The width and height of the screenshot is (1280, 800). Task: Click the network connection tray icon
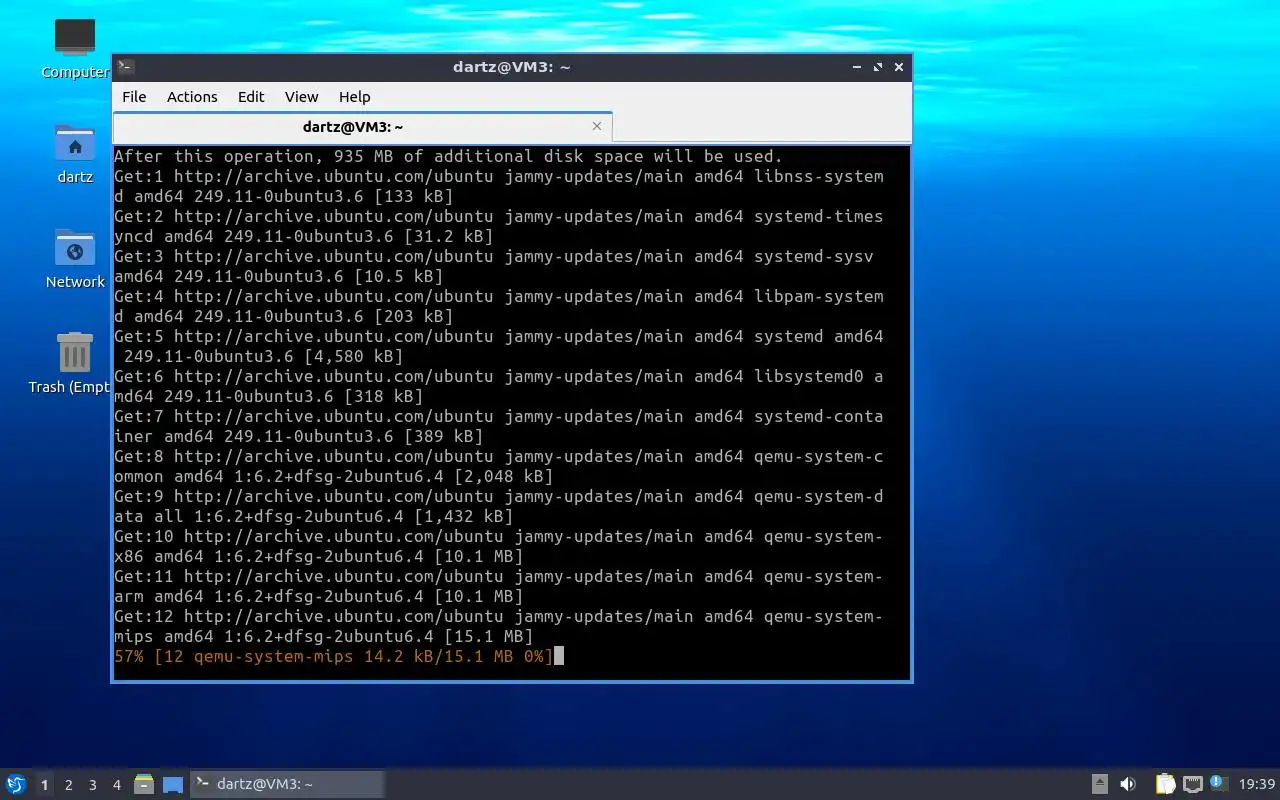click(1192, 784)
